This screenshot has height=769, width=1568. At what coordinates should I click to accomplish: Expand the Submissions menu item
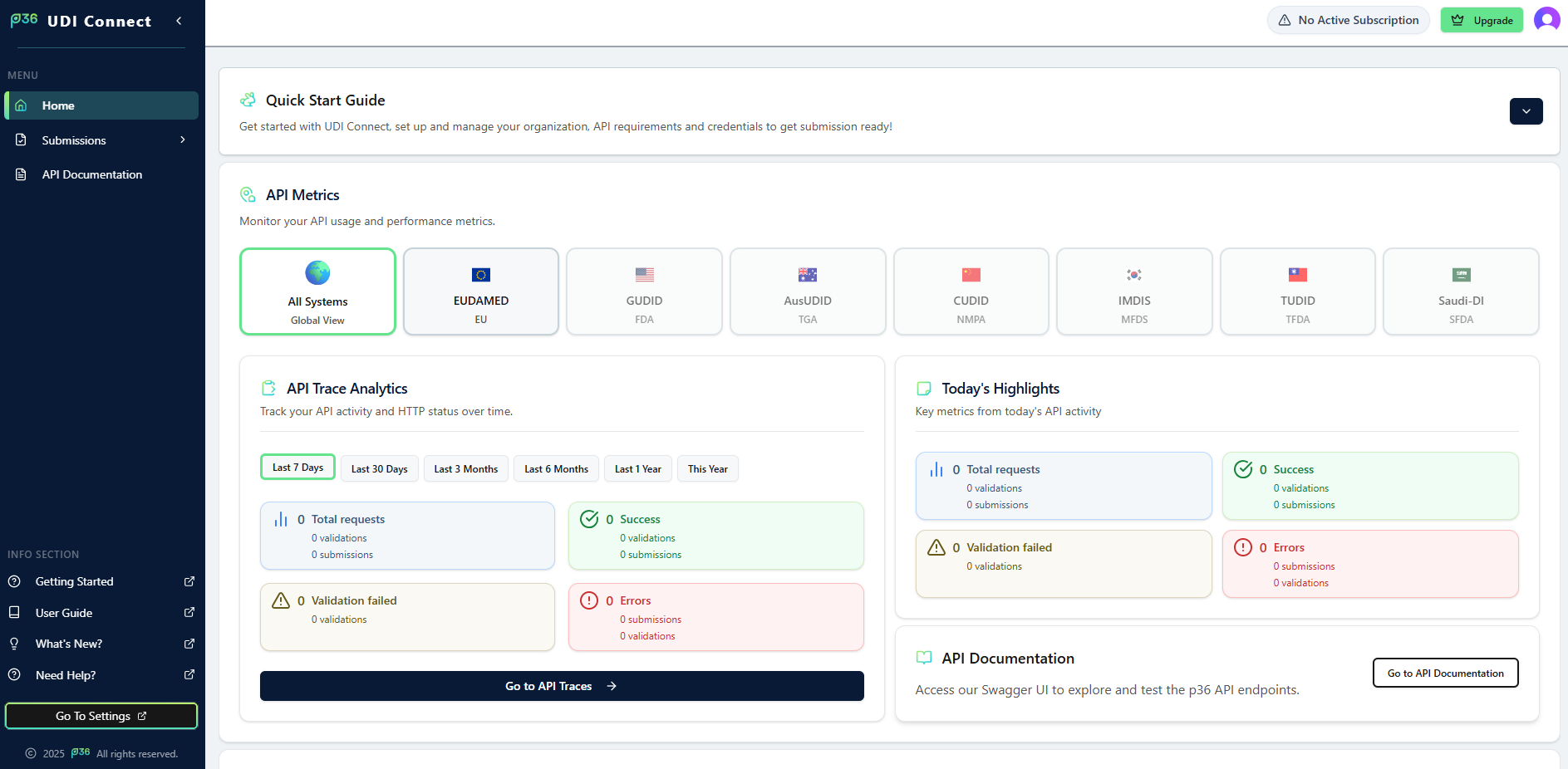point(101,140)
